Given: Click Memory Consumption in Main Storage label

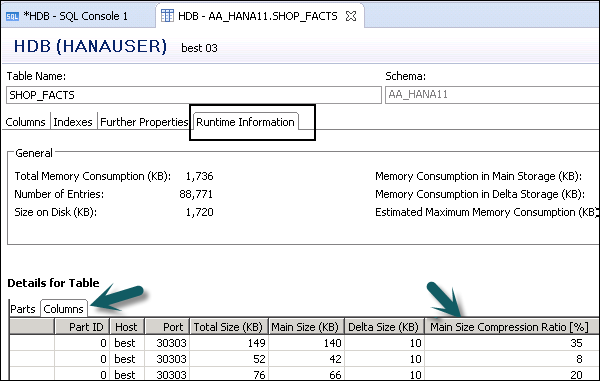Looking at the screenshot, I should 478,176.
